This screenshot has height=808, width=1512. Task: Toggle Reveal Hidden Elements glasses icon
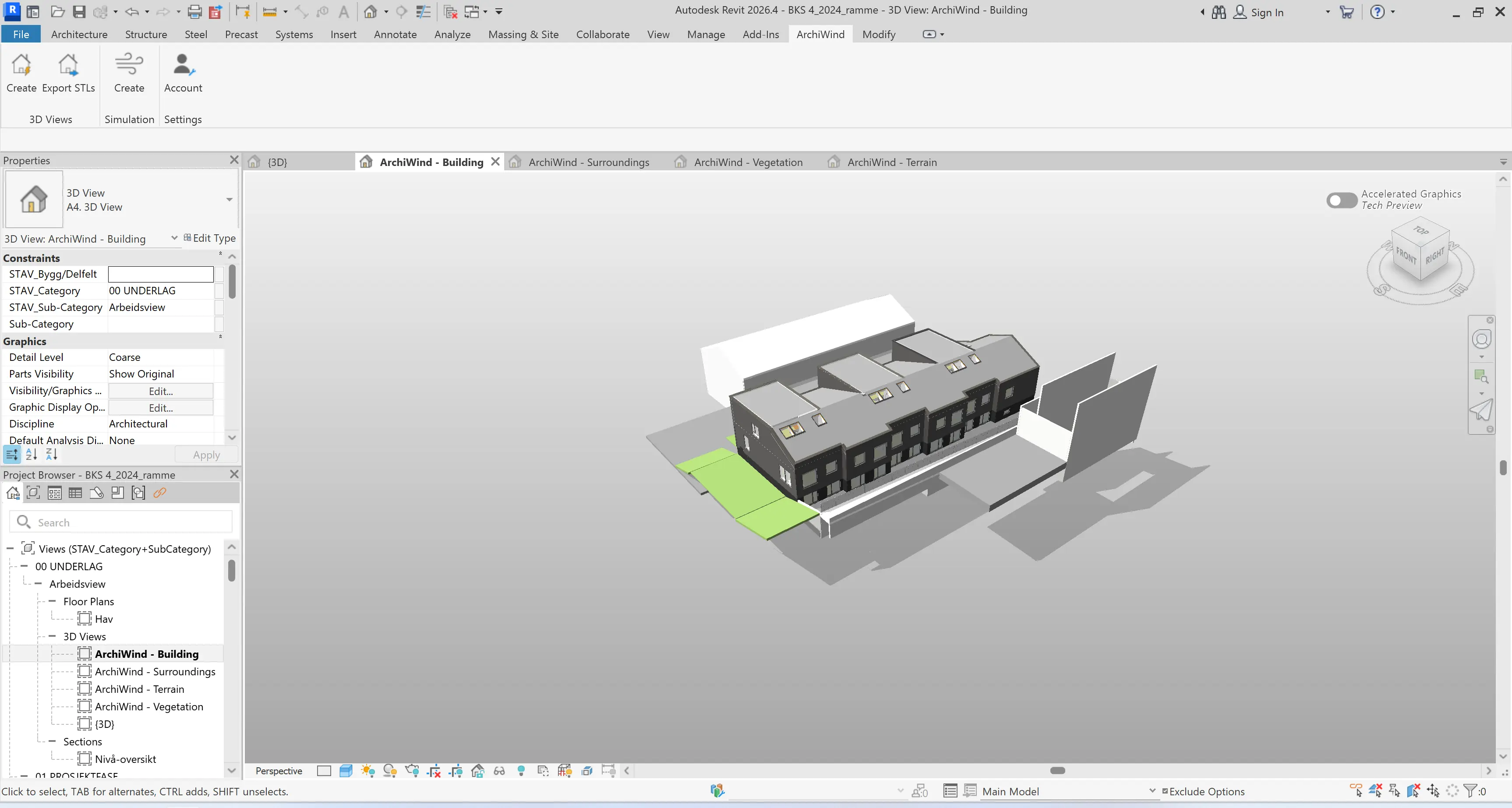click(x=499, y=771)
